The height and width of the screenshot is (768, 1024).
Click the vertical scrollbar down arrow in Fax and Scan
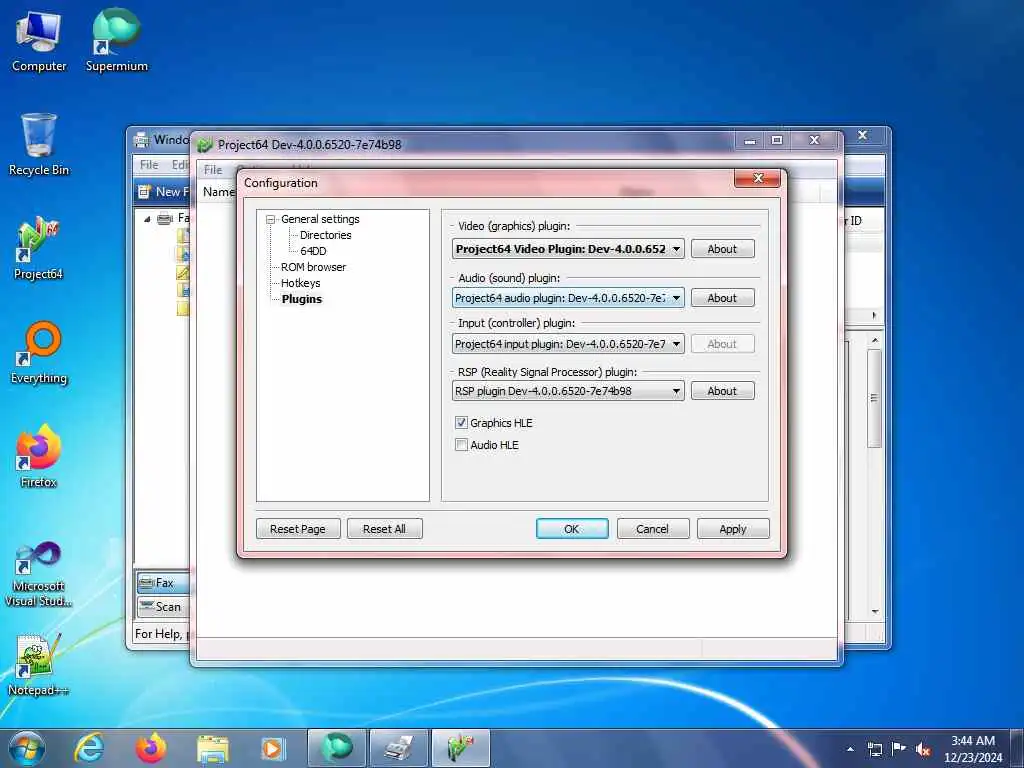(875, 612)
